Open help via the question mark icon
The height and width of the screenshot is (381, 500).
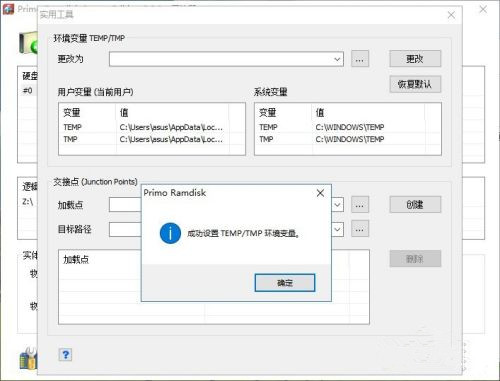pyautogui.click(x=65, y=355)
